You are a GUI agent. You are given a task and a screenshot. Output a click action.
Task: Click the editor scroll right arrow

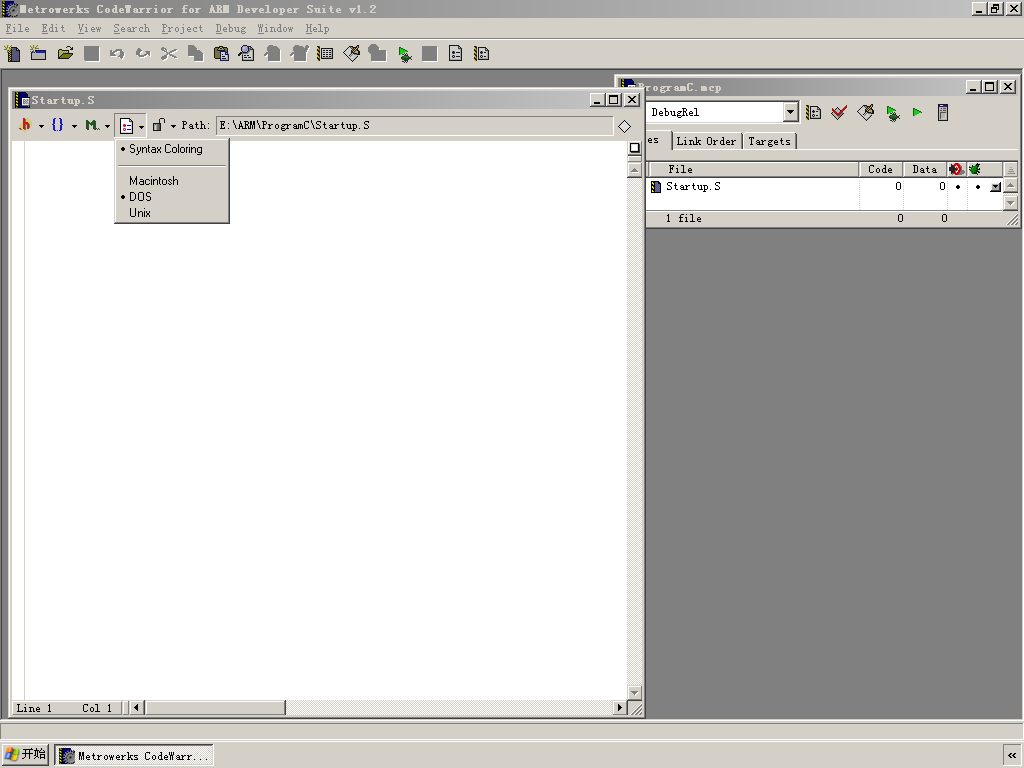[x=620, y=708]
